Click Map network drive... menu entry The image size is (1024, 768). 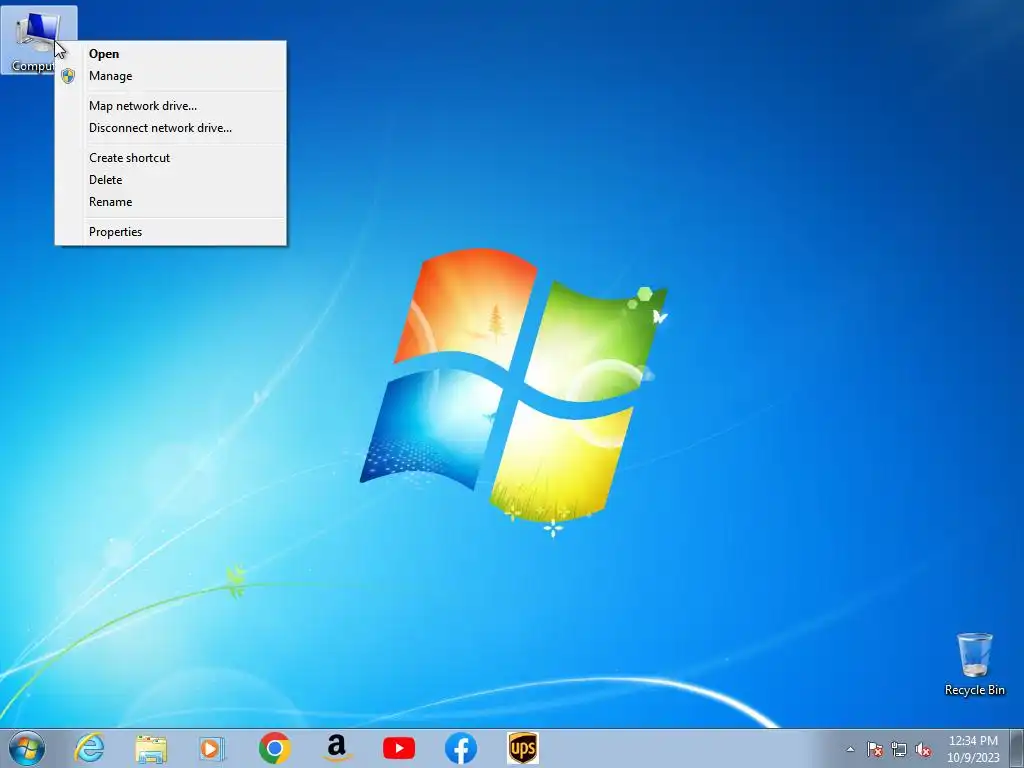click(170, 106)
